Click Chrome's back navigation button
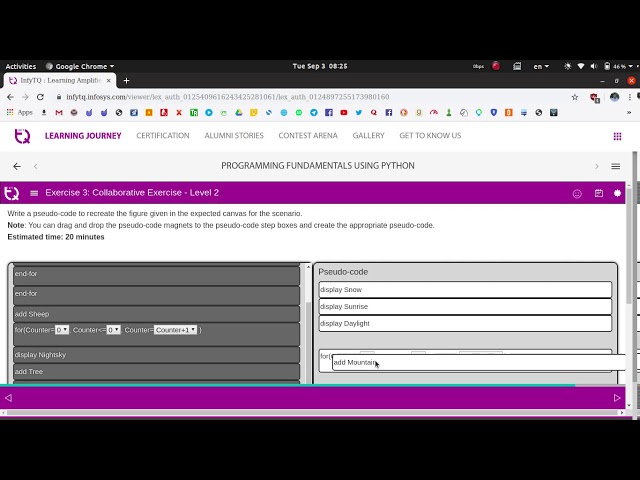This screenshot has height=480, width=640. (x=10, y=97)
